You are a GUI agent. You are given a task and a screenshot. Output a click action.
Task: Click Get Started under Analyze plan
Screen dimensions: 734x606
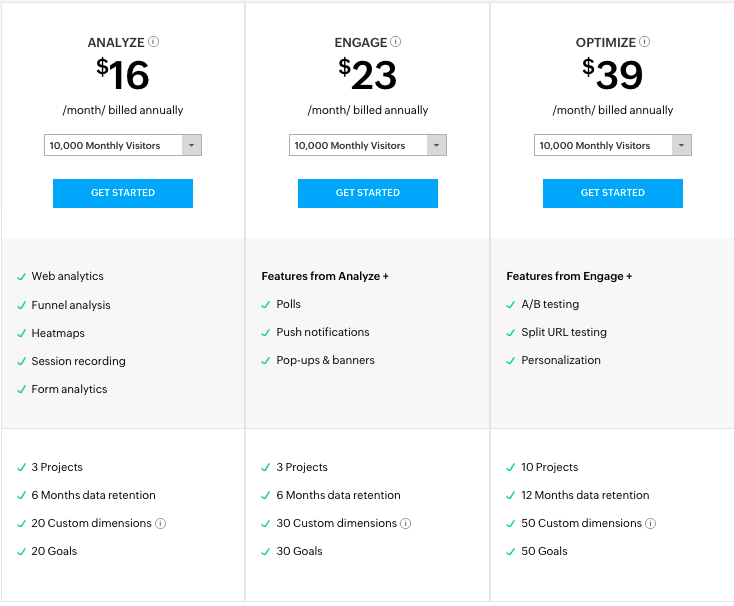pos(123,193)
